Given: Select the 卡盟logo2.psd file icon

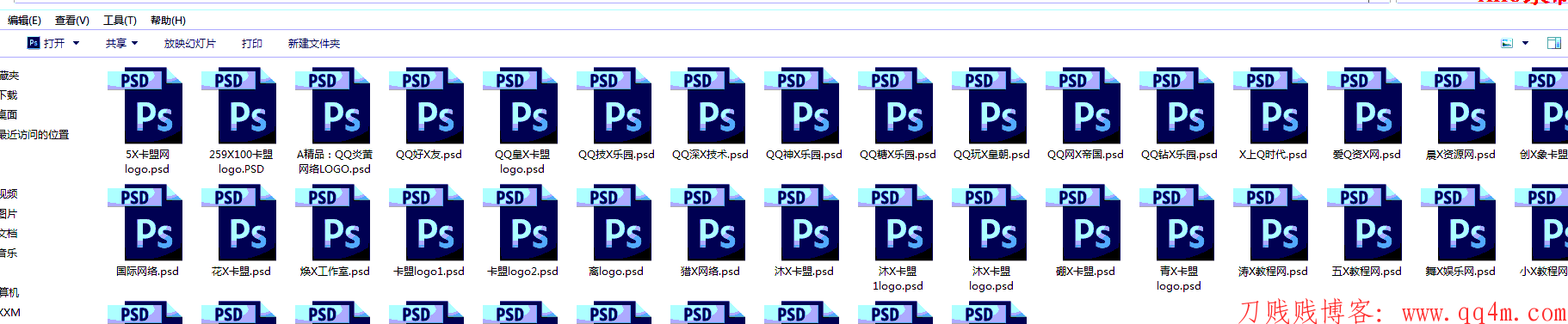Looking at the screenshot, I should tap(521, 223).
